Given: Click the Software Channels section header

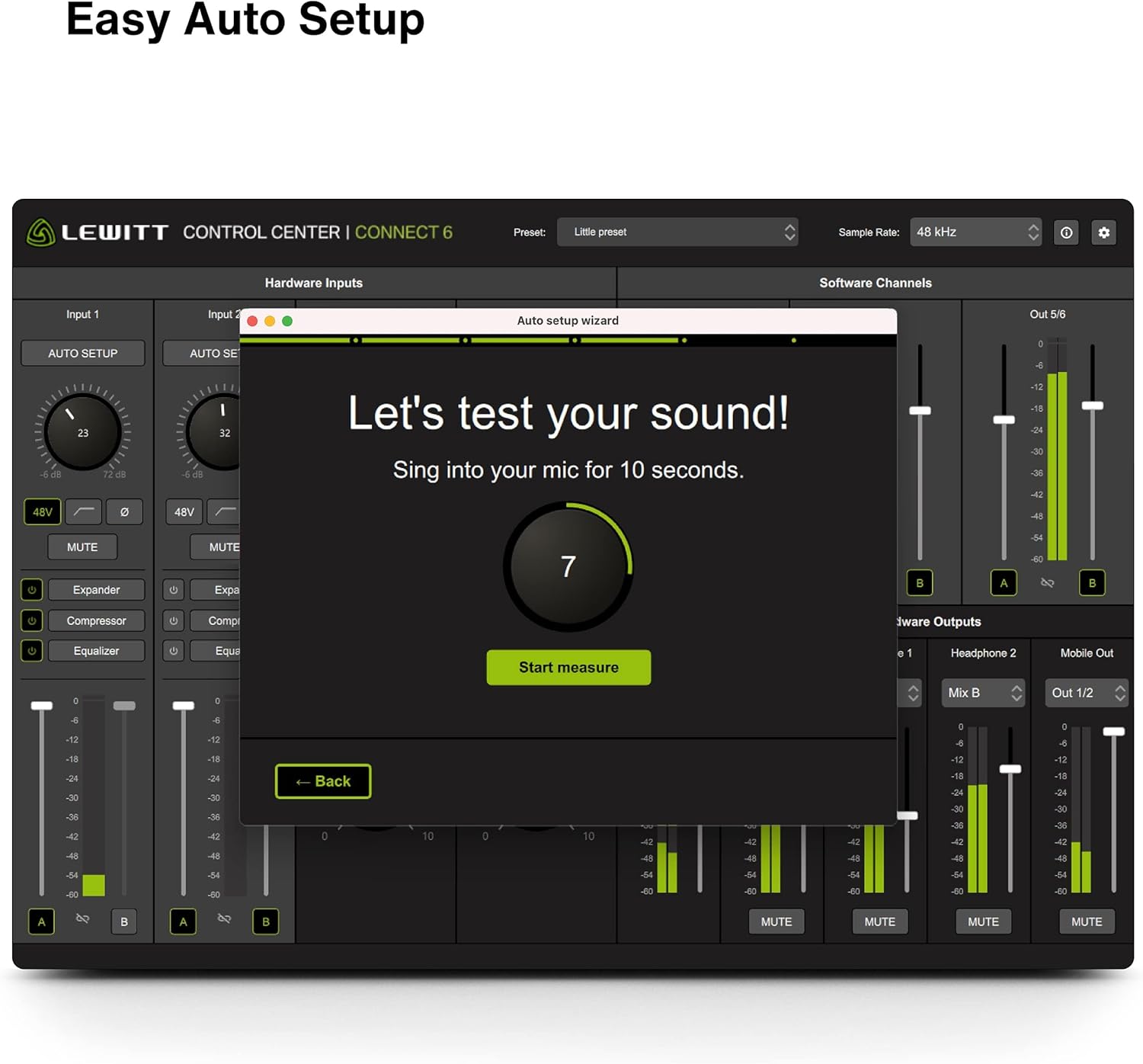Looking at the screenshot, I should (x=876, y=283).
